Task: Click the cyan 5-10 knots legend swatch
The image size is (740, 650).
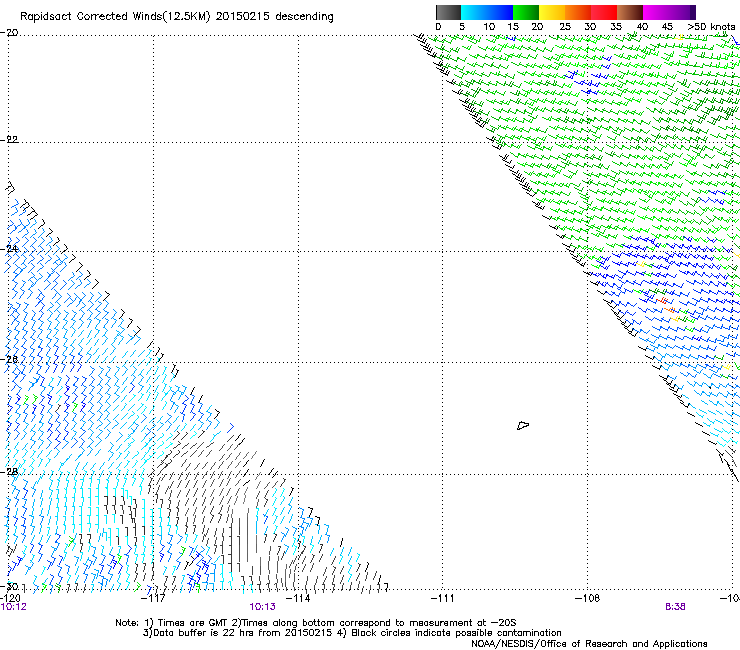Action: click(474, 12)
